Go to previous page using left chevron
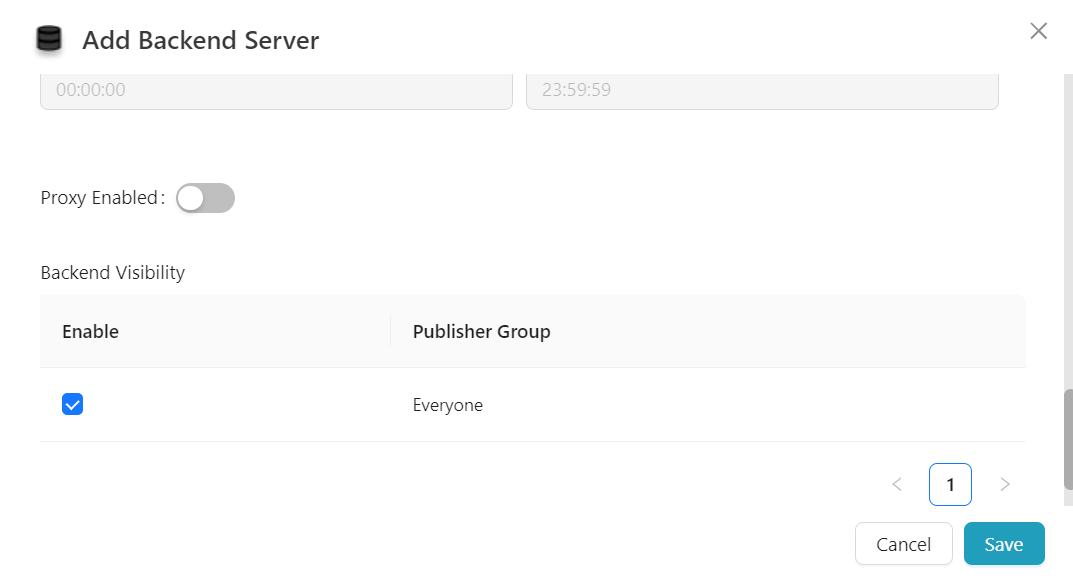1073x587 pixels. pyautogui.click(x=897, y=485)
